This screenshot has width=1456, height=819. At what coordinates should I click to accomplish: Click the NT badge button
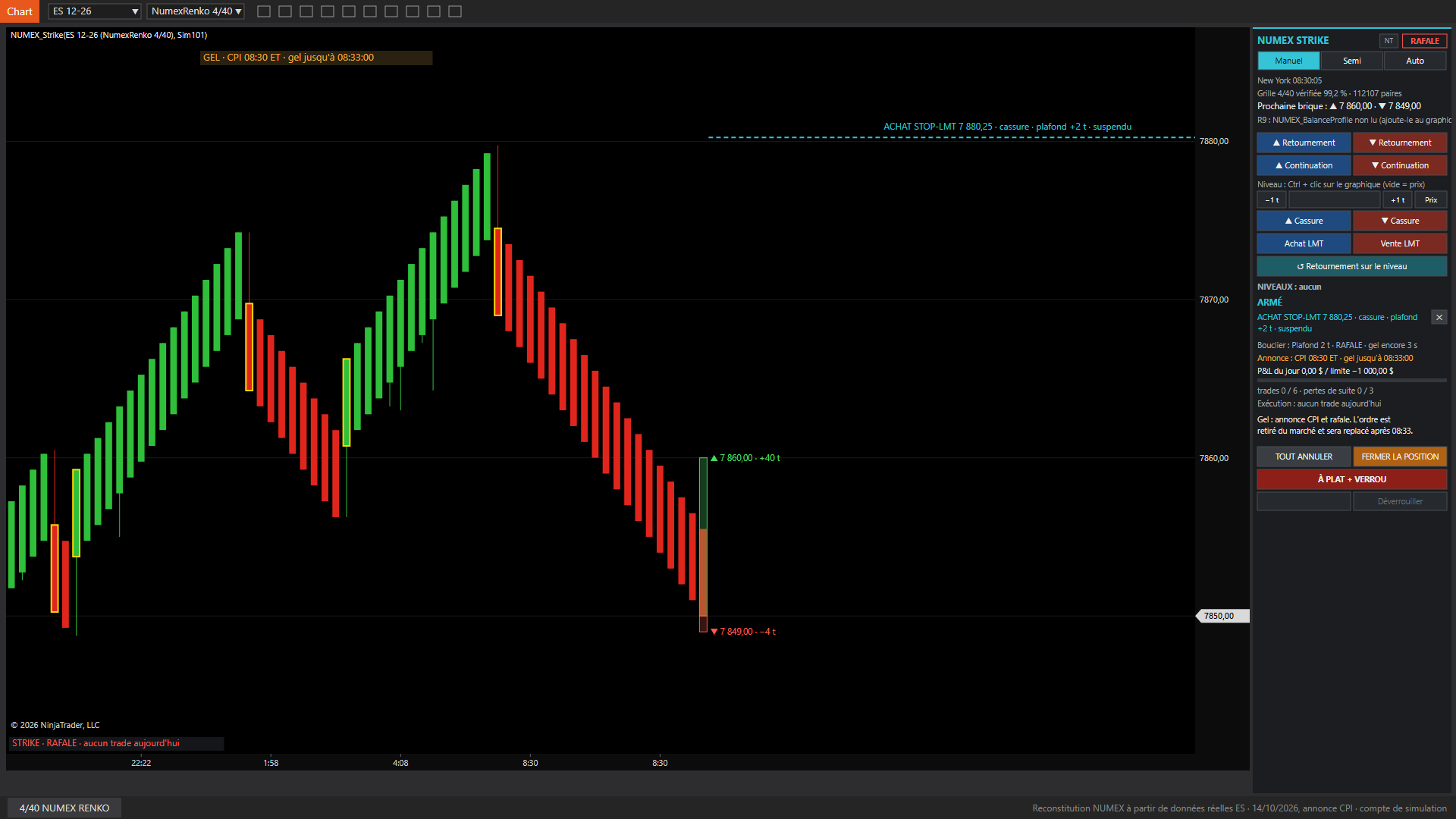[1389, 41]
